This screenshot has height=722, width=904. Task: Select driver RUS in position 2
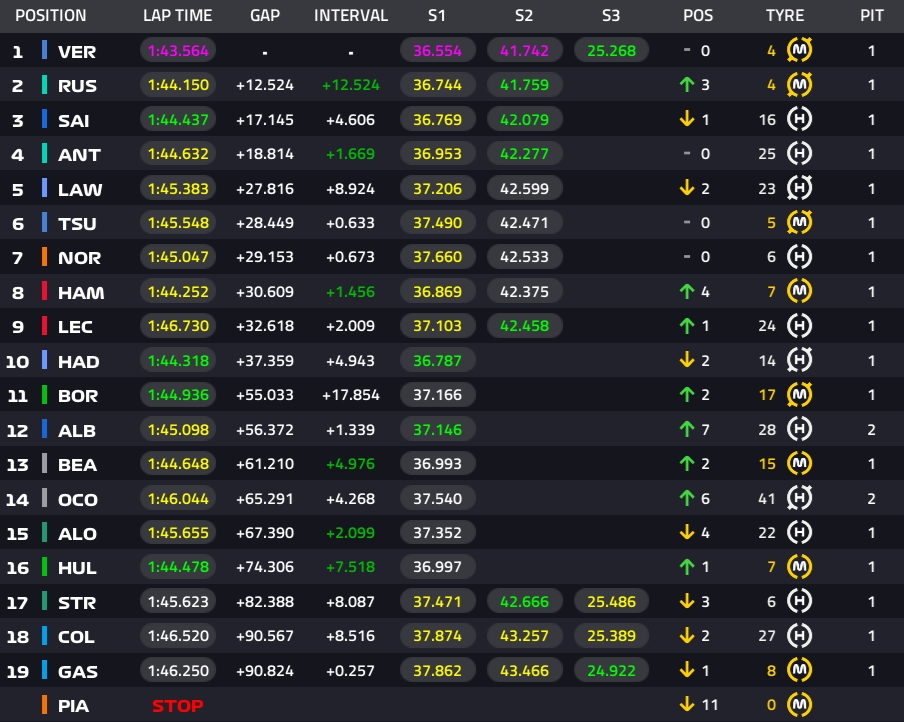click(77, 85)
